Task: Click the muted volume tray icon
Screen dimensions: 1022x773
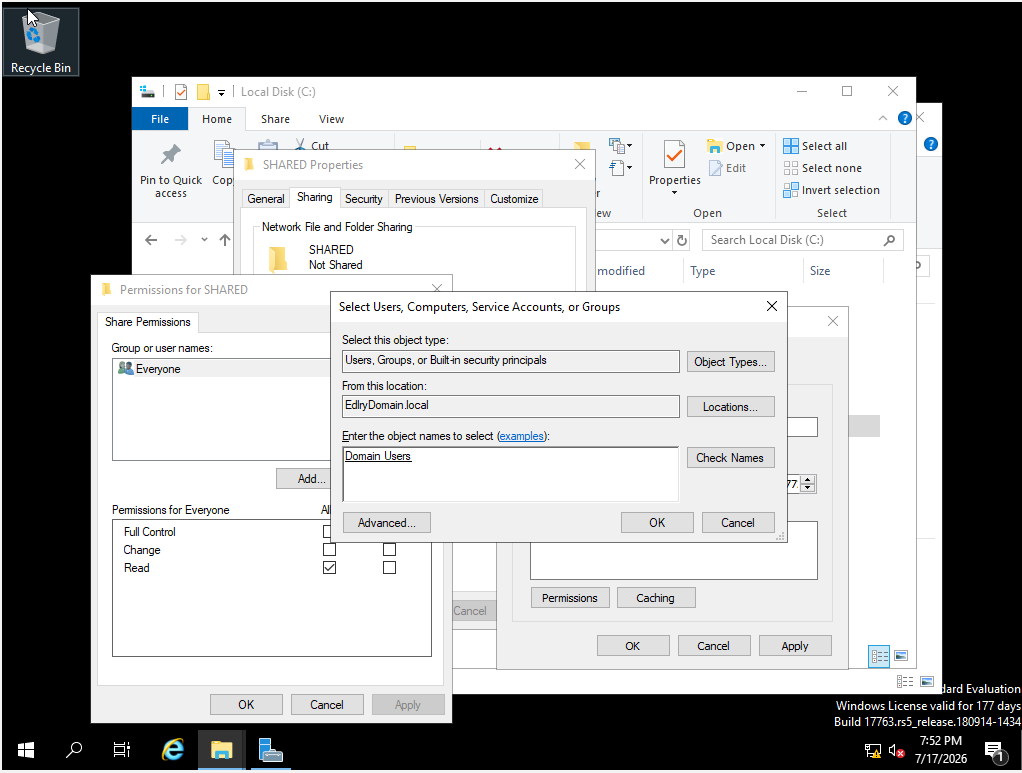Action: point(896,750)
